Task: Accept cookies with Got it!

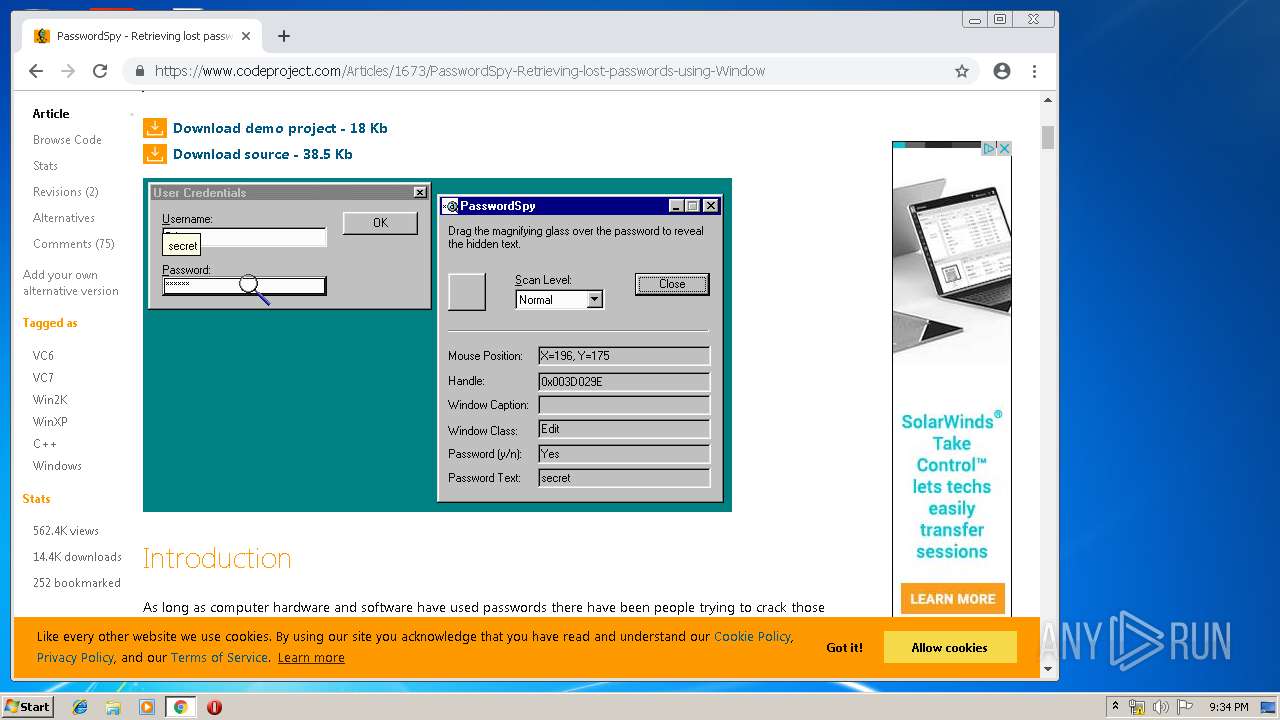Action: point(844,648)
